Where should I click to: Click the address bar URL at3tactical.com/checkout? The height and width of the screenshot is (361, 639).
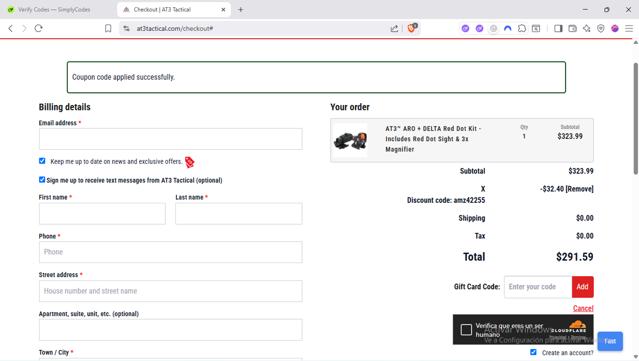click(x=174, y=29)
